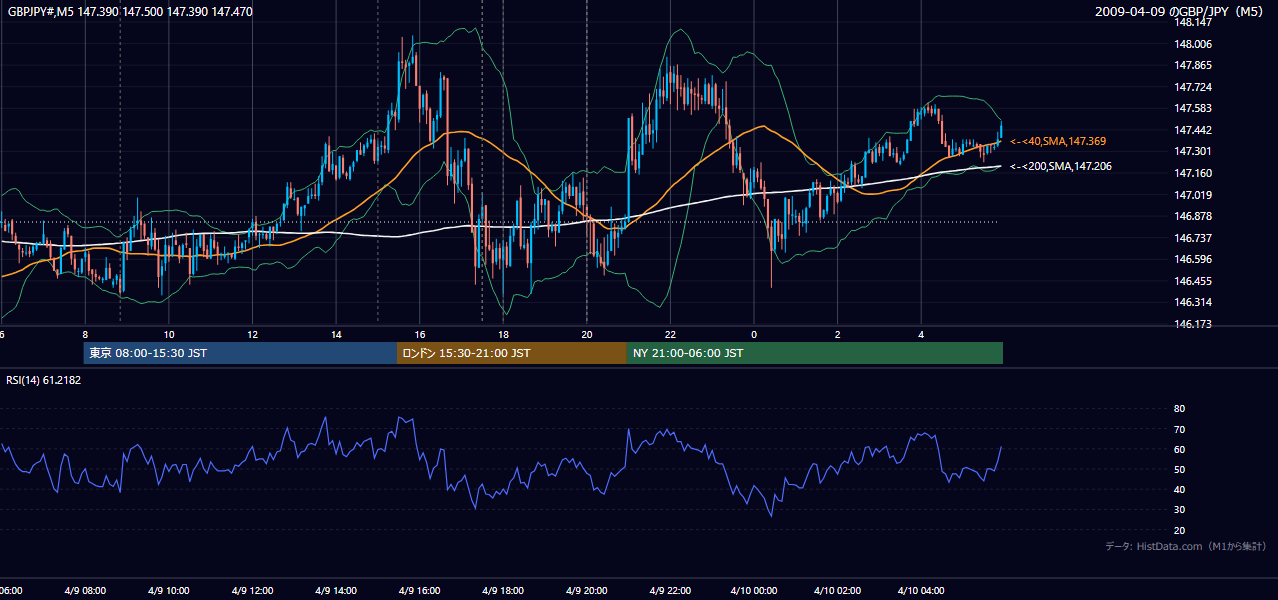This screenshot has height=600, width=1278.
Task: Click RSI scale value 20
Action: coord(1179,530)
